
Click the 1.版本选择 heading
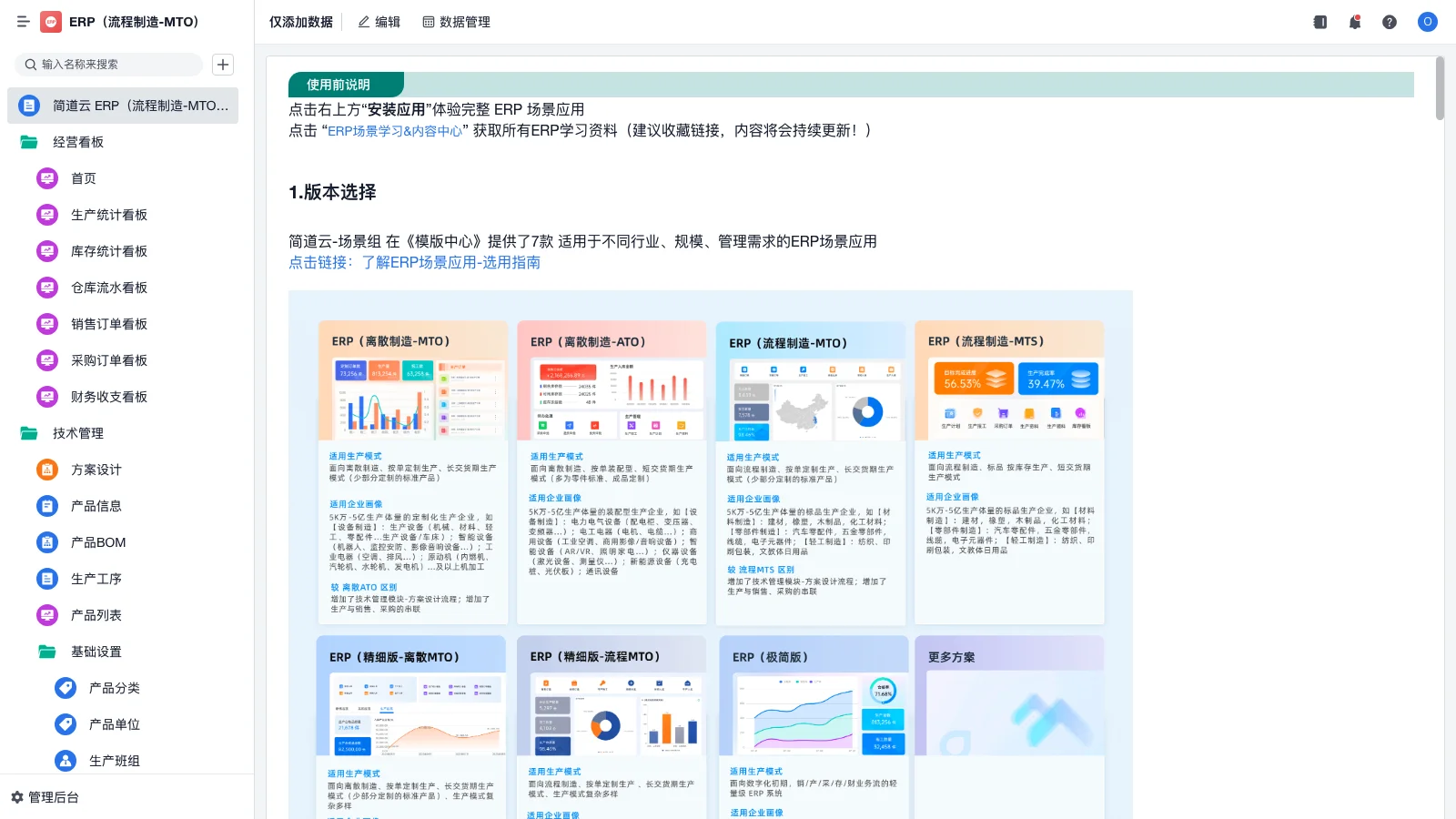332,192
